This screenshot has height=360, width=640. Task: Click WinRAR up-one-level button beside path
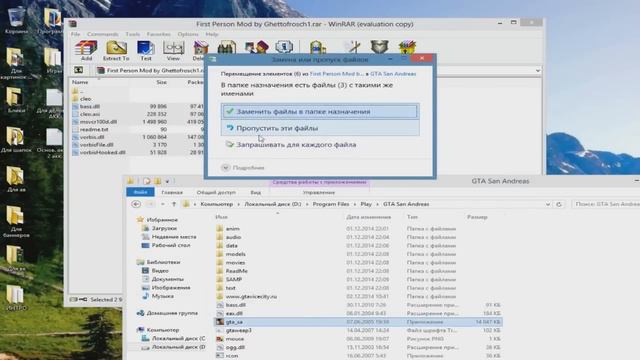click(78, 70)
